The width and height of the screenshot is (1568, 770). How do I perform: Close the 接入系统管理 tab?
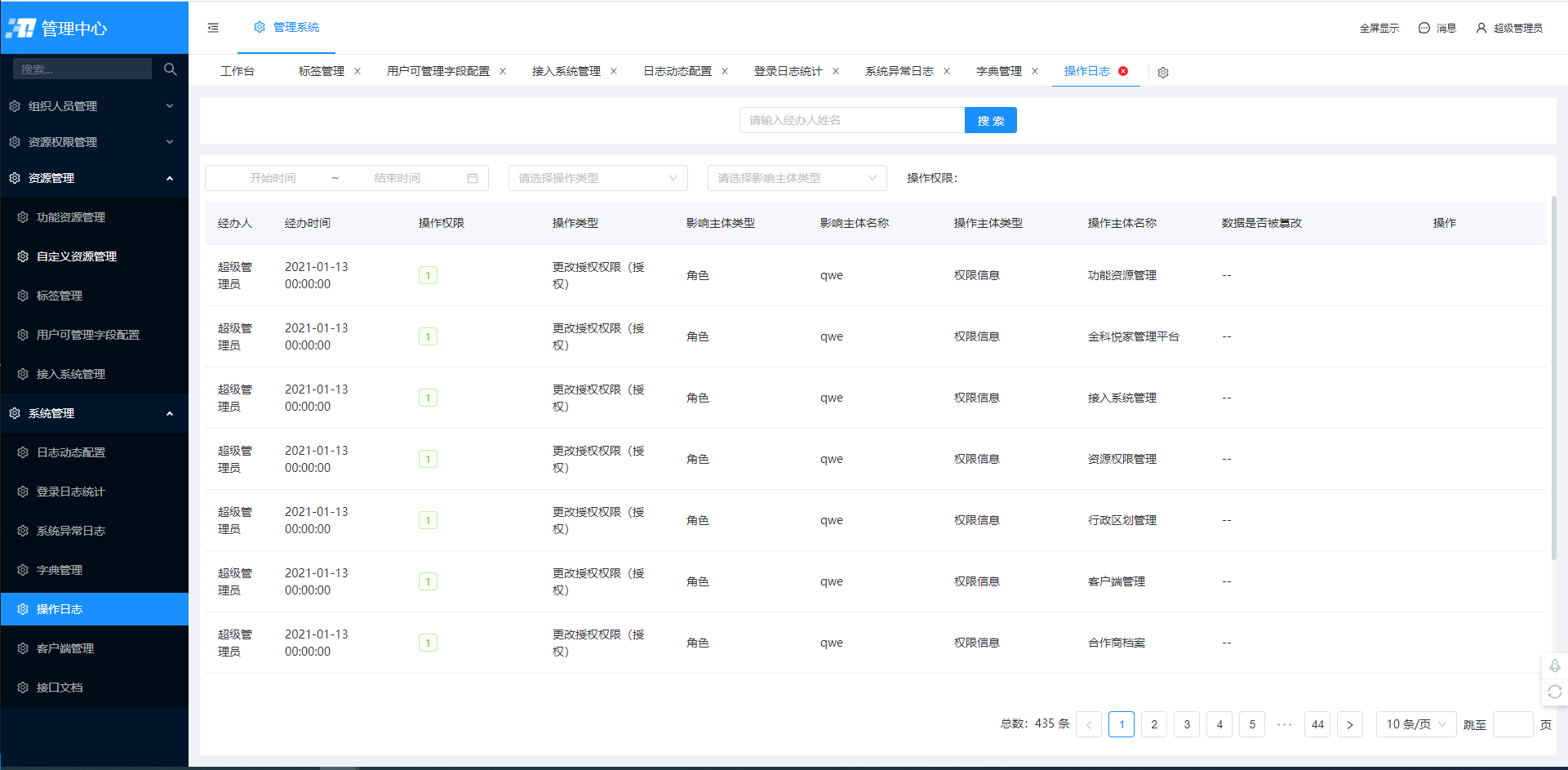click(614, 71)
